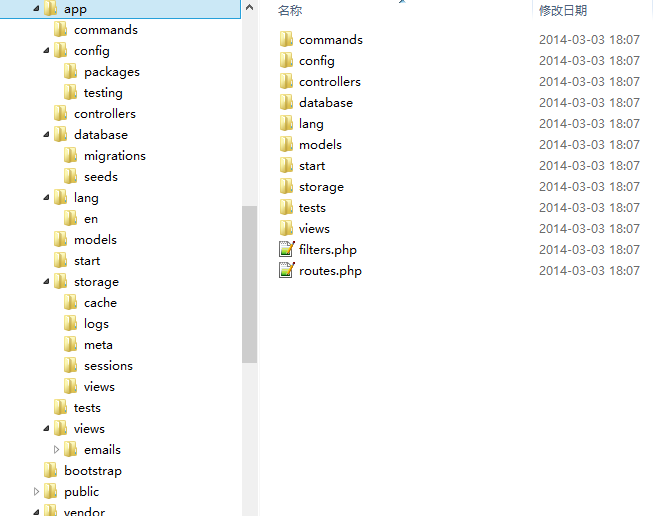
Task: Collapse the vendor tree node
Action: [x=36, y=511]
